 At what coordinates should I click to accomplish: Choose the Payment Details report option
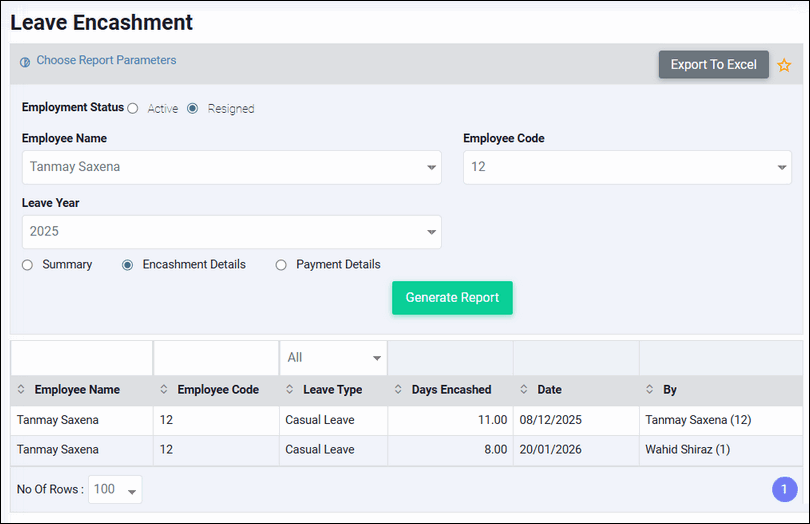[x=281, y=265]
